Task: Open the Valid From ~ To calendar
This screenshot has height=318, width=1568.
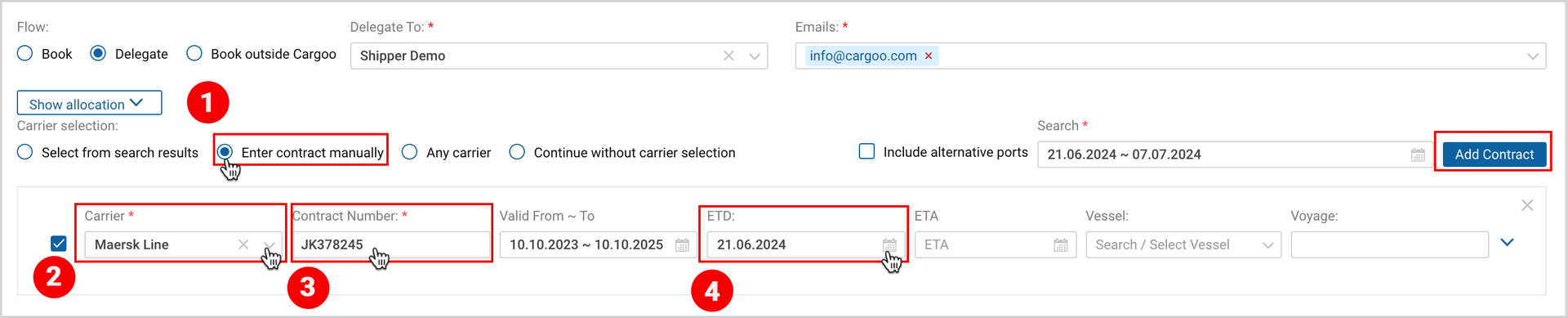Action: click(x=682, y=244)
